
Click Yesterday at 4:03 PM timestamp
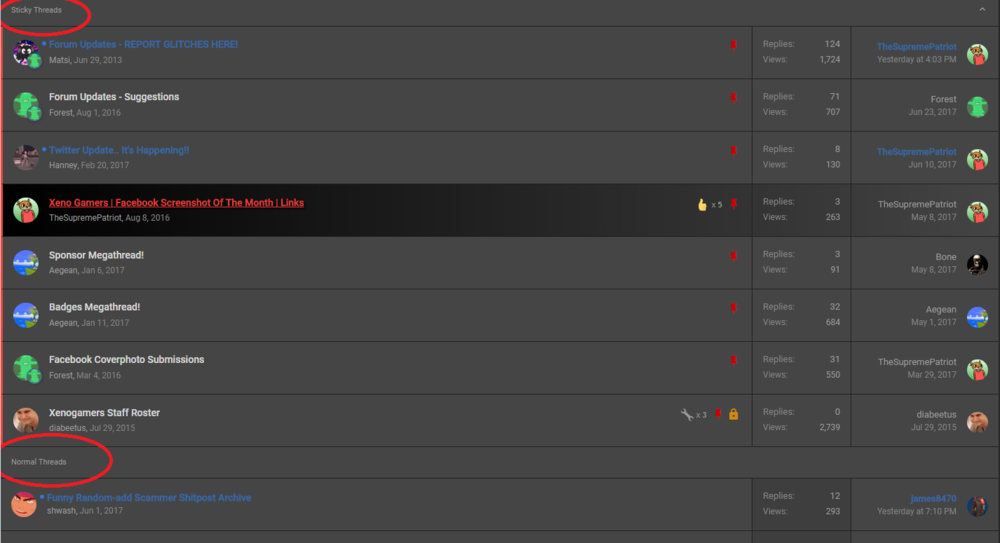click(x=916, y=59)
